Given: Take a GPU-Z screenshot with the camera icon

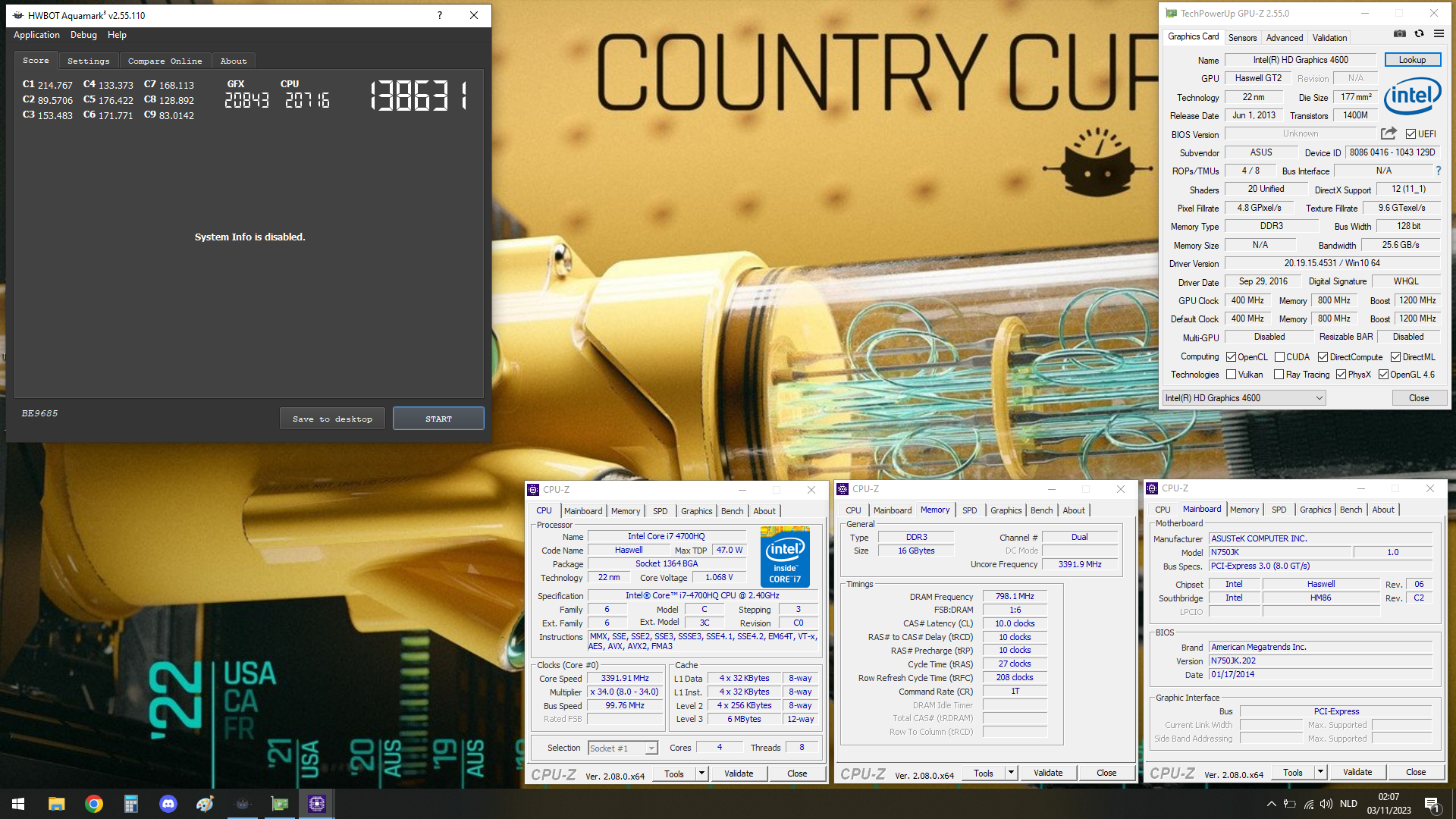Looking at the screenshot, I should 1400,33.
